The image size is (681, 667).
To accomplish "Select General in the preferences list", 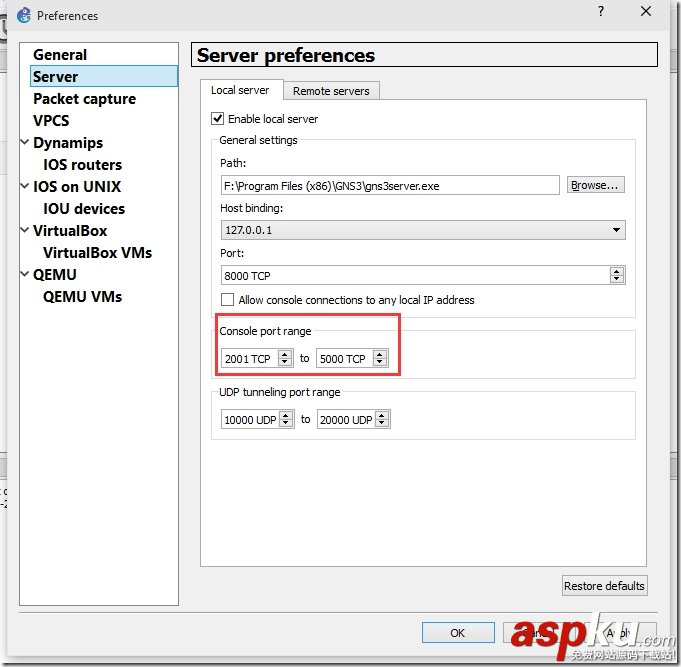I will click(x=60, y=55).
